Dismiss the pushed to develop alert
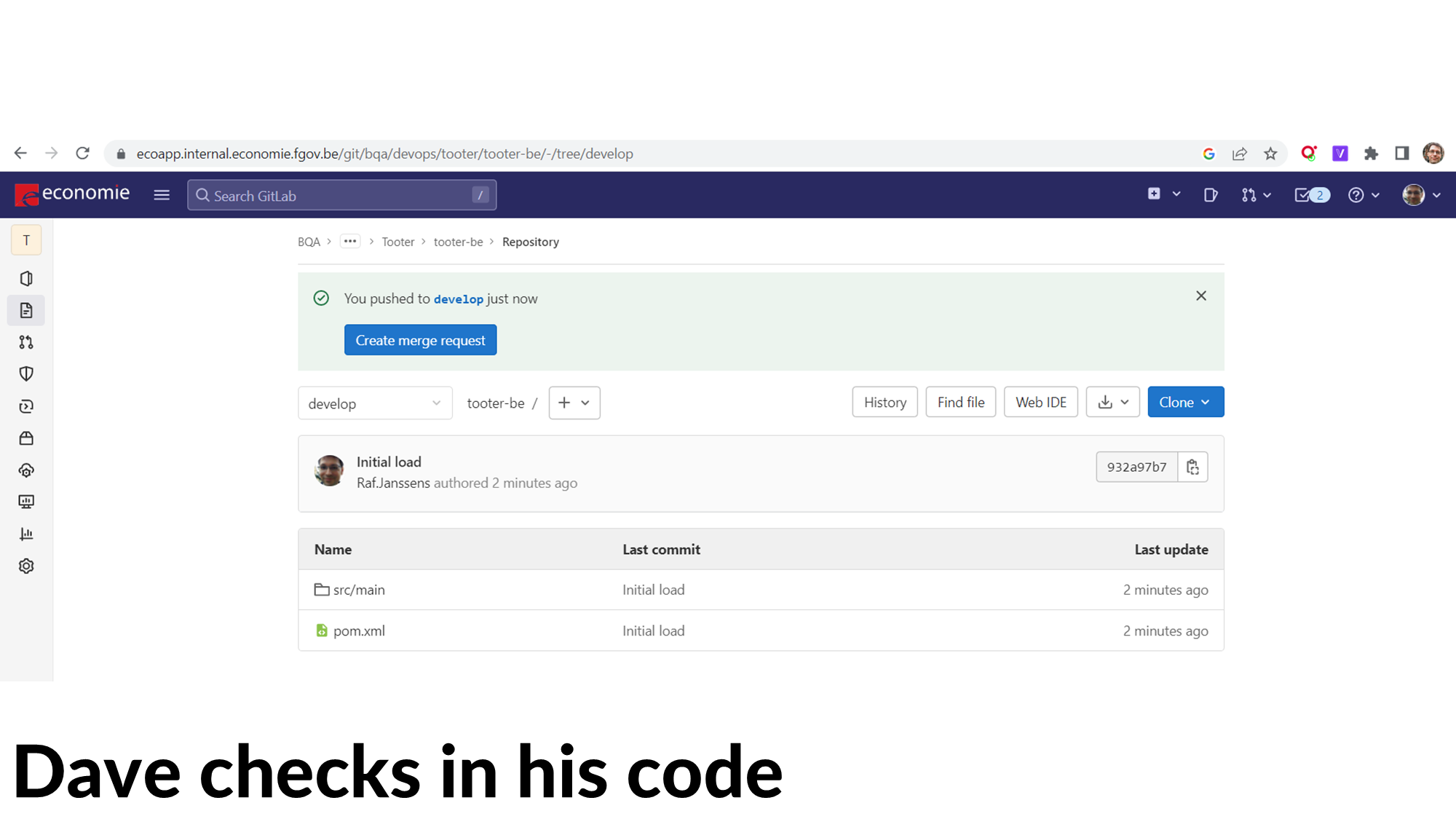Screen dimensions: 1456x819 1201,296
